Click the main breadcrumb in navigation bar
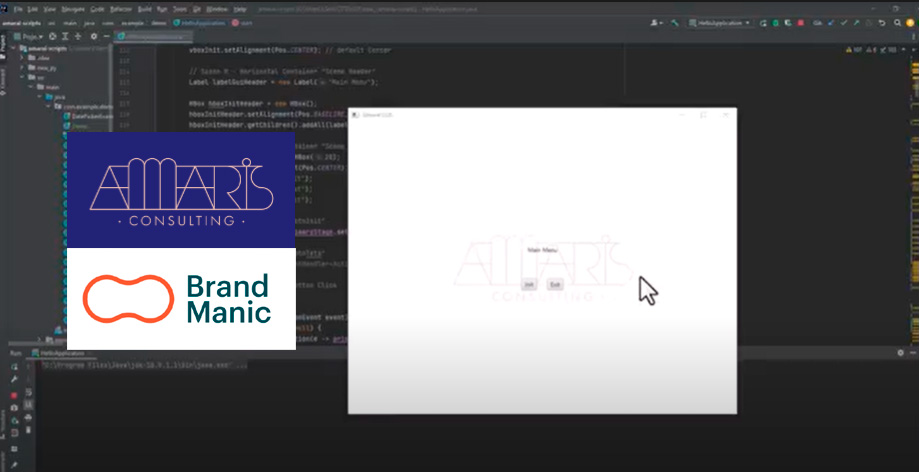 click(x=70, y=23)
